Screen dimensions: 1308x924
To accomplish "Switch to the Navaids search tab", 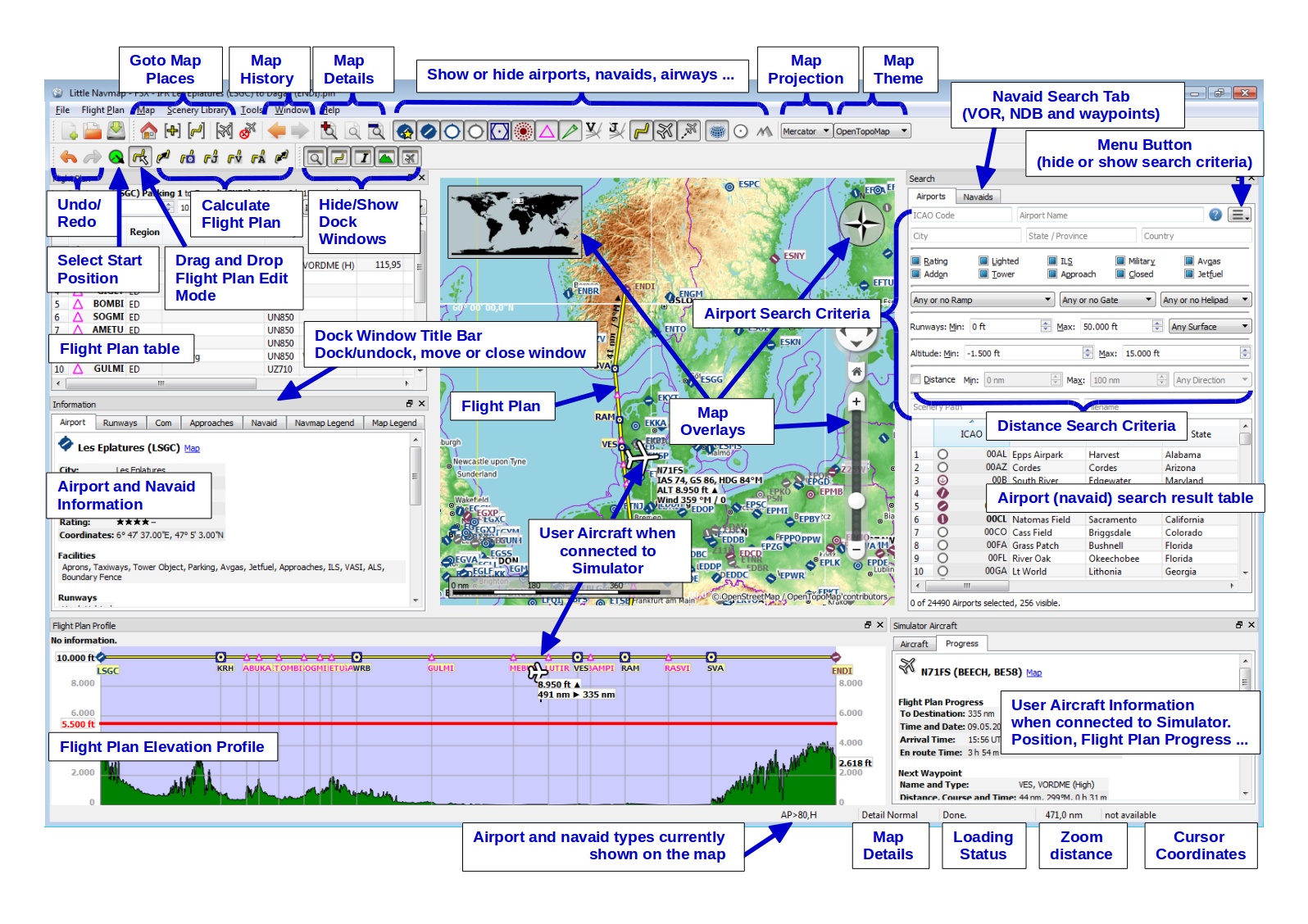I will pos(978,197).
